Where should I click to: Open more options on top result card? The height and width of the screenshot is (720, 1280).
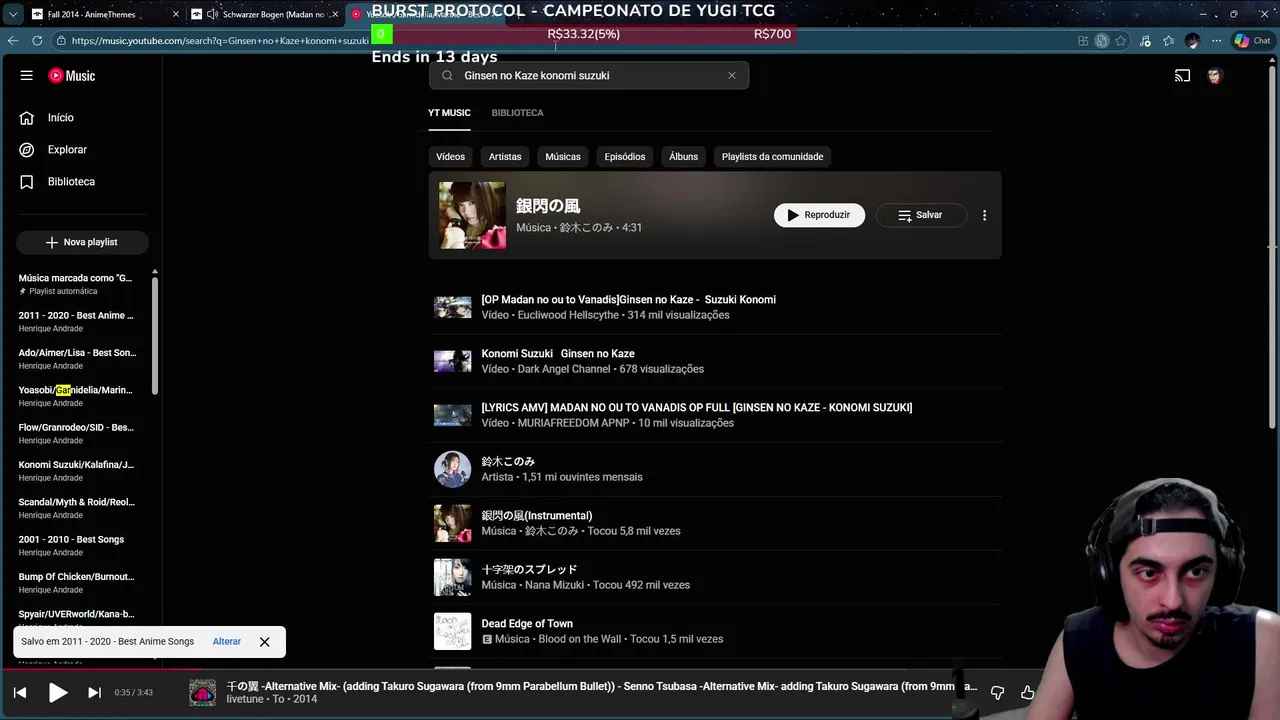pos(984,215)
